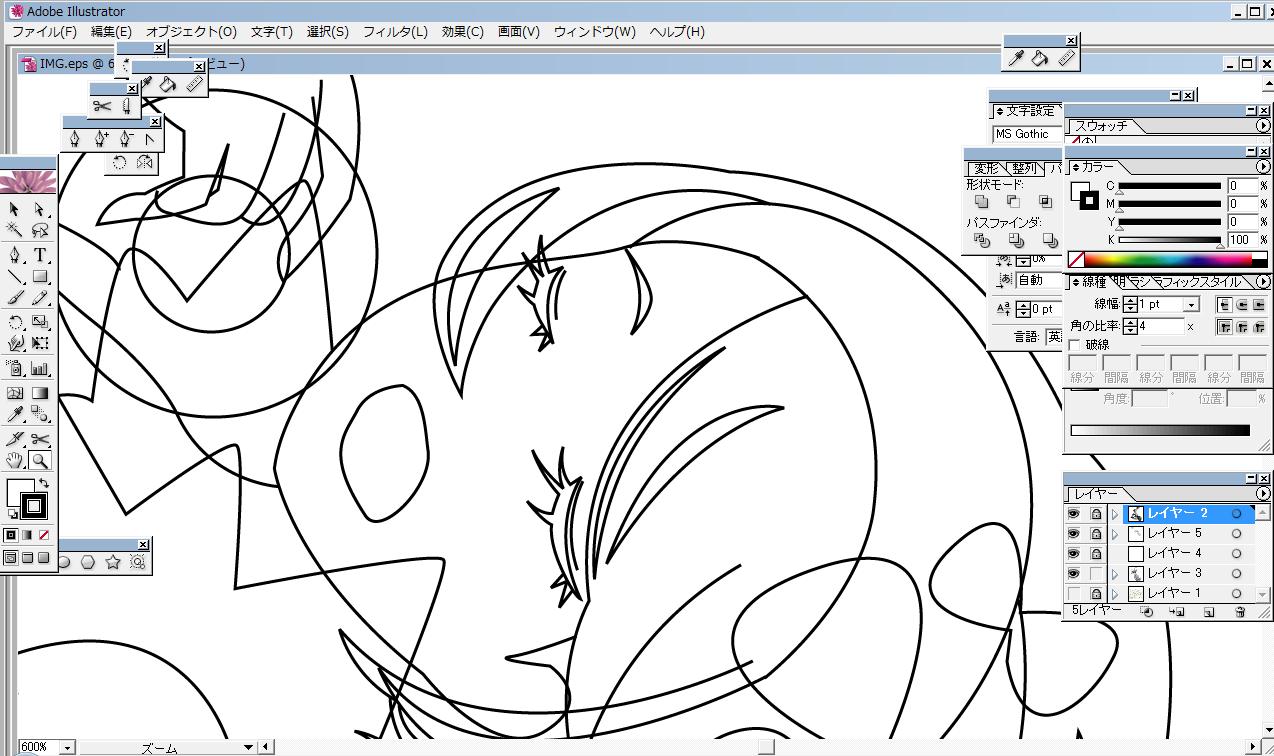Click Paint Bucket in top-right floating palette
This screenshot has height=756, width=1274.
click(1041, 59)
